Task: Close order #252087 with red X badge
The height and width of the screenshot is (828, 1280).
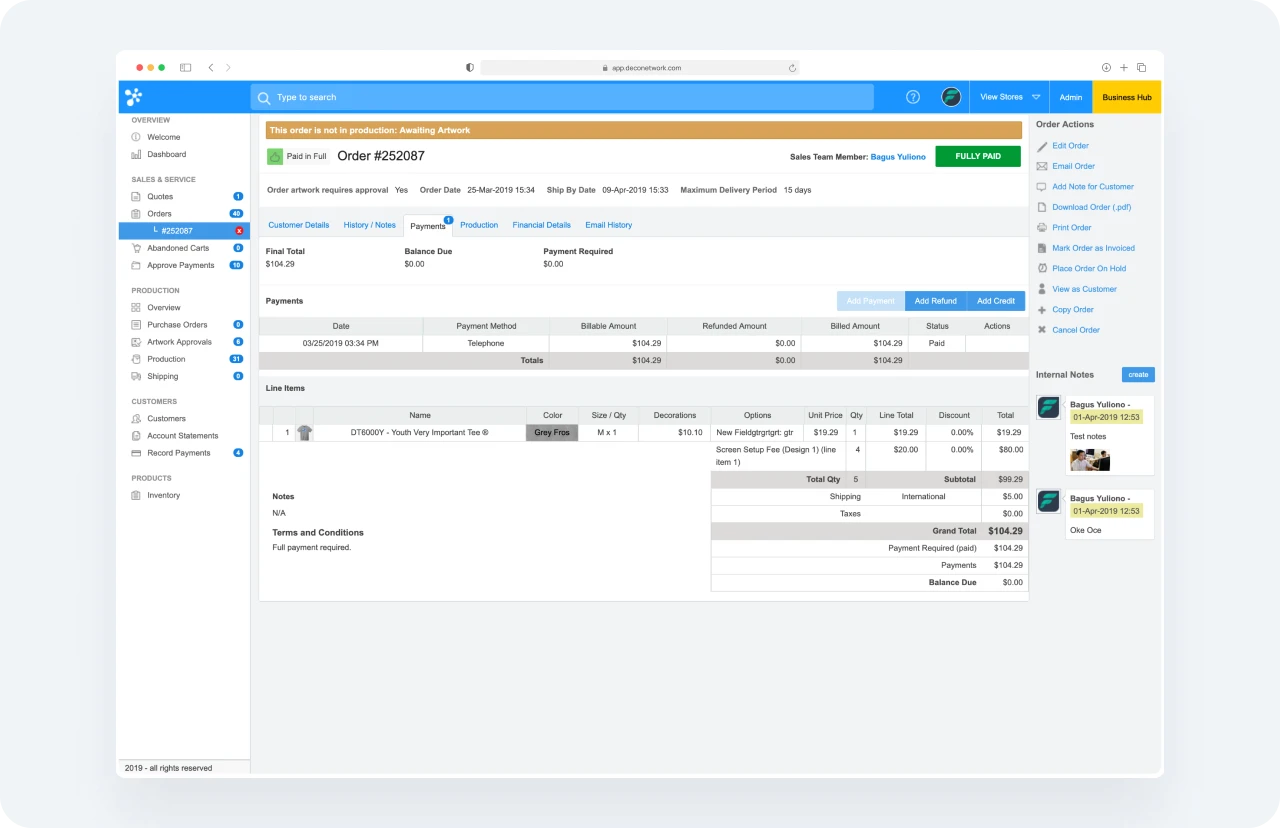Action: 239,231
